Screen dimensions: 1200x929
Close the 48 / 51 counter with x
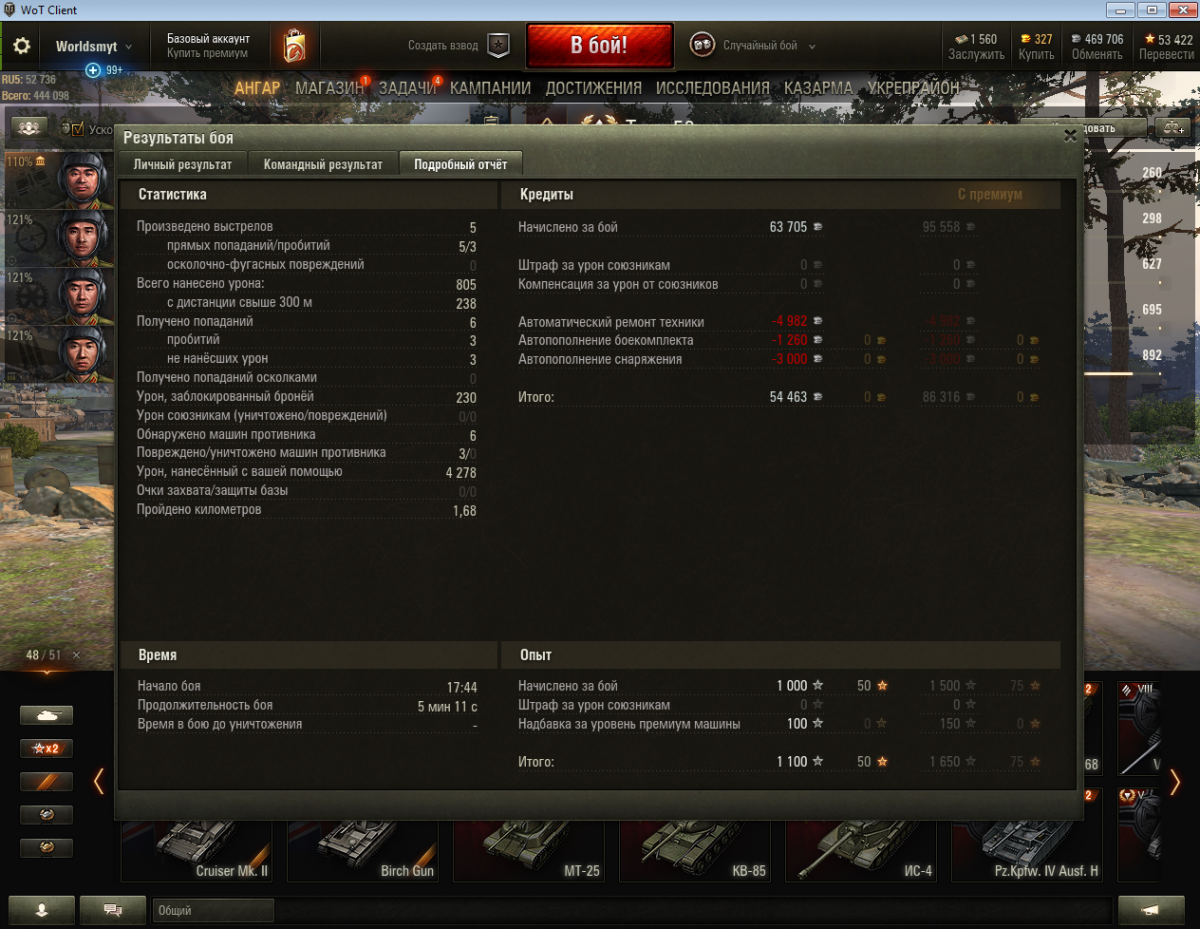77,655
